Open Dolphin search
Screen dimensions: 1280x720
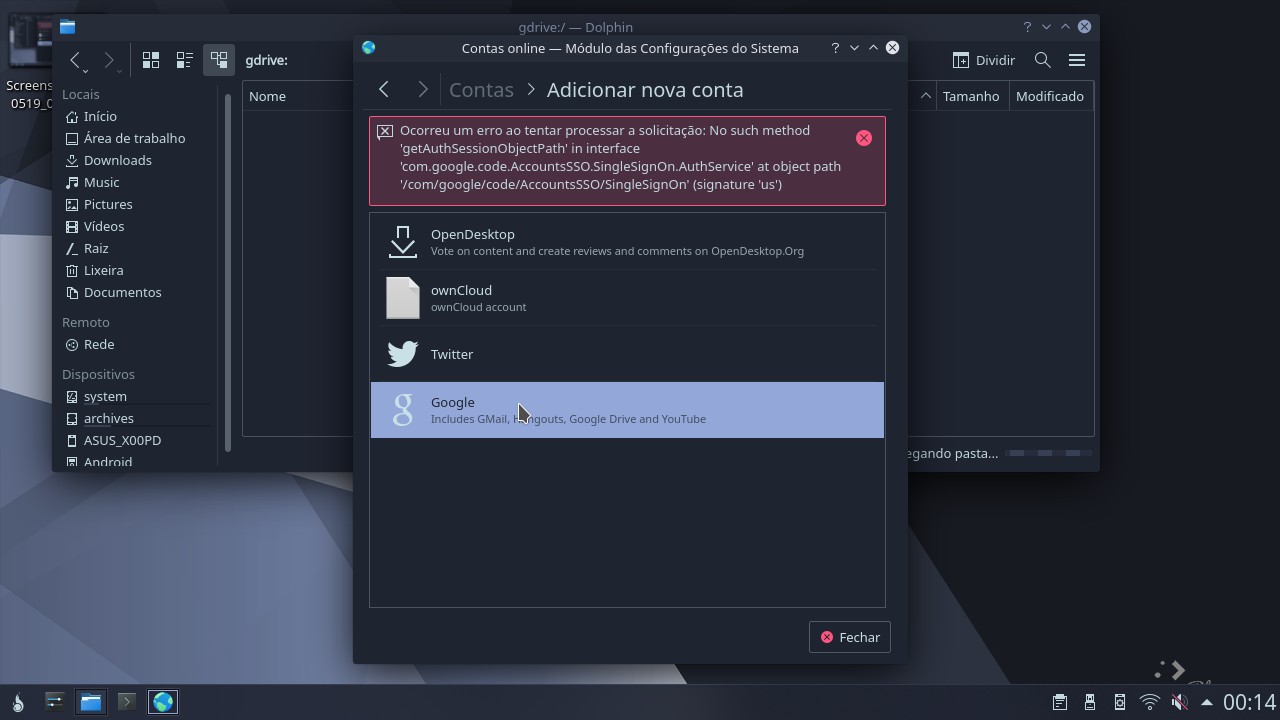coord(1042,60)
